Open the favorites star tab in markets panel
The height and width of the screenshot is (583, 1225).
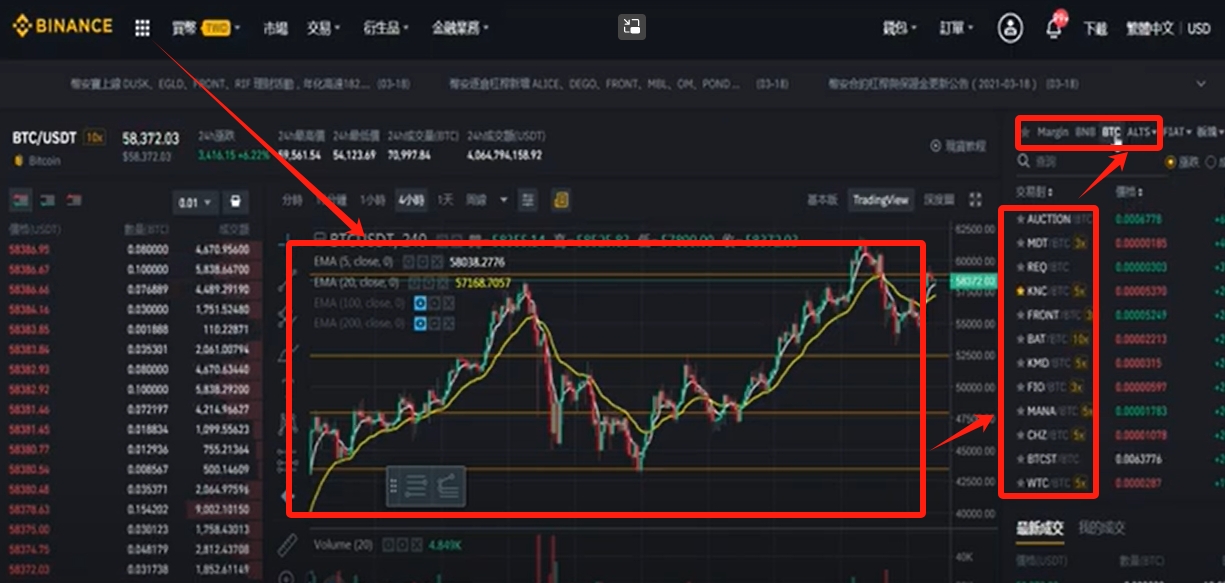[x=1025, y=132]
